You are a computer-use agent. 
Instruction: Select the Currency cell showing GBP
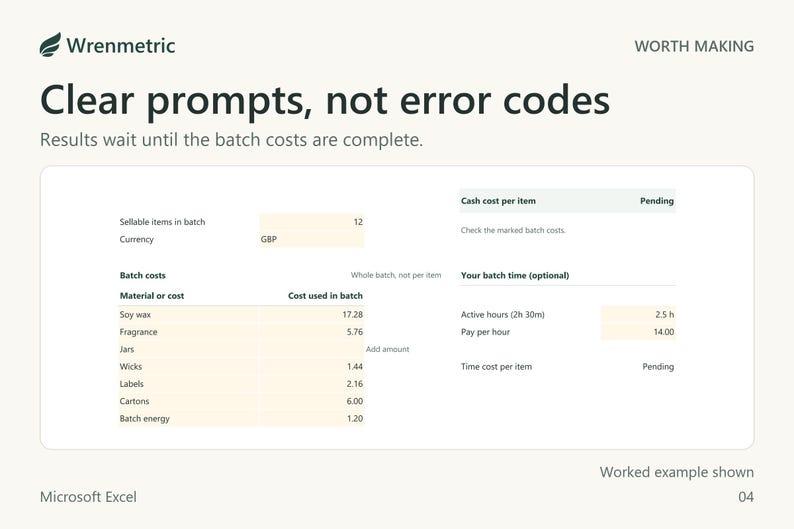pos(311,239)
